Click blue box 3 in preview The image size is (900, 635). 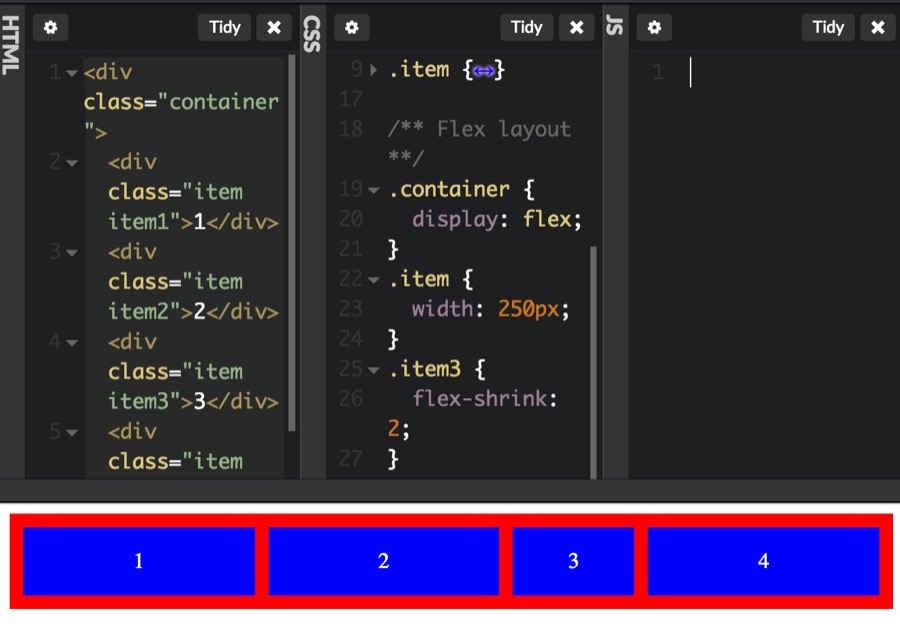click(x=573, y=561)
